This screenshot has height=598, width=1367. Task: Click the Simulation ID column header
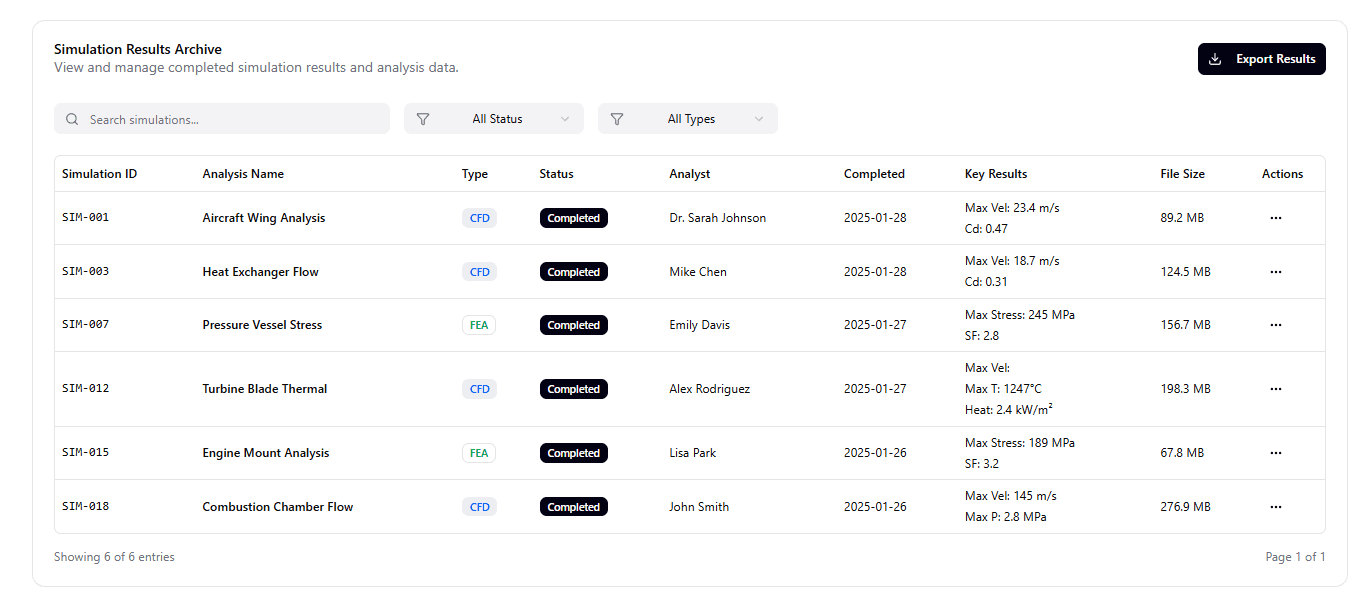(x=99, y=173)
